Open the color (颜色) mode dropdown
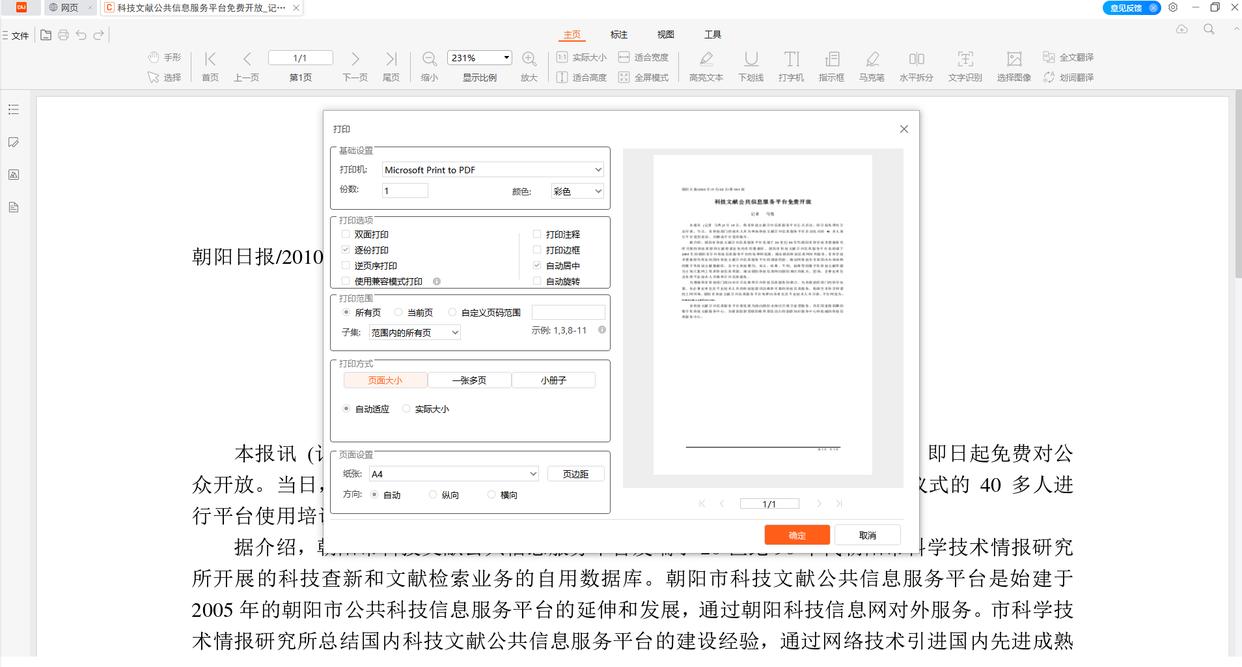This screenshot has width=1242, height=667. tap(578, 191)
